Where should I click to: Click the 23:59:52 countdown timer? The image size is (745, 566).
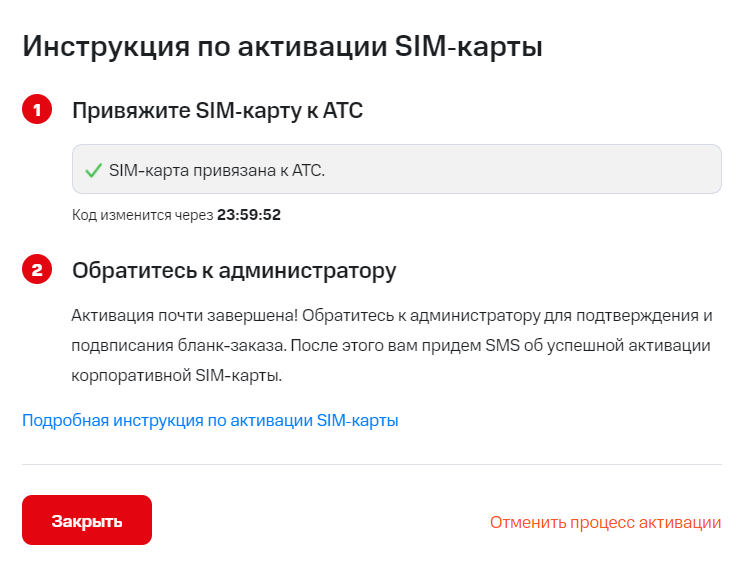click(249, 215)
